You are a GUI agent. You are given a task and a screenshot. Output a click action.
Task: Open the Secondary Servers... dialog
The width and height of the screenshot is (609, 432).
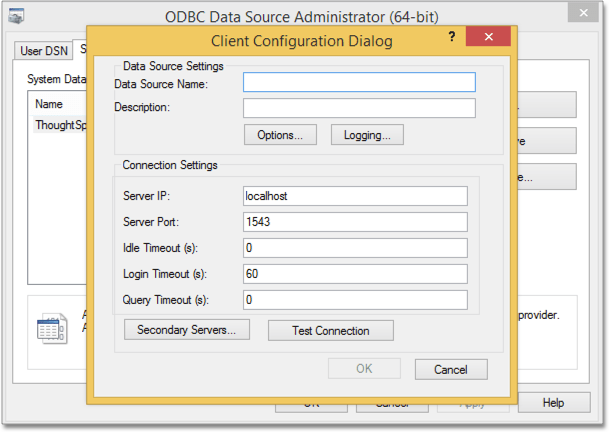pyautogui.click(x=186, y=331)
